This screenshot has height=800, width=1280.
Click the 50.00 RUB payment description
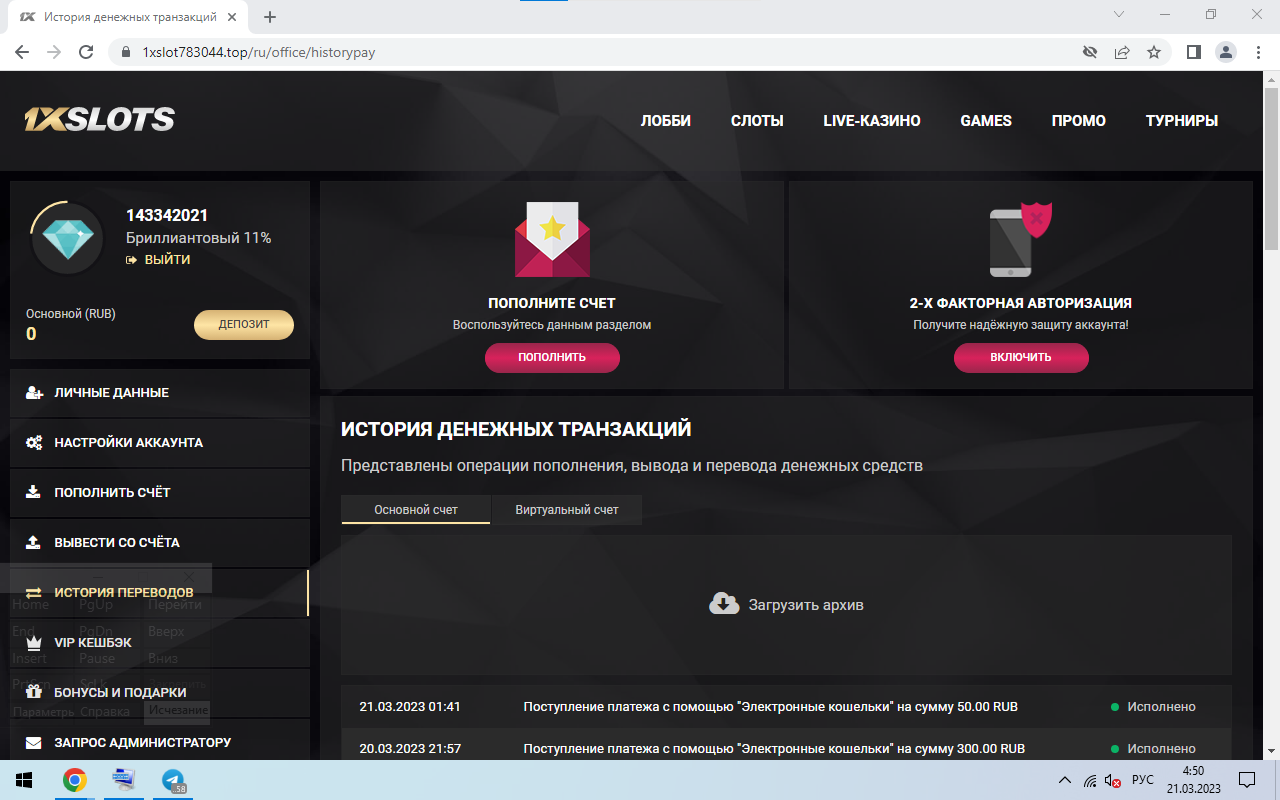click(x=771, y=707)
